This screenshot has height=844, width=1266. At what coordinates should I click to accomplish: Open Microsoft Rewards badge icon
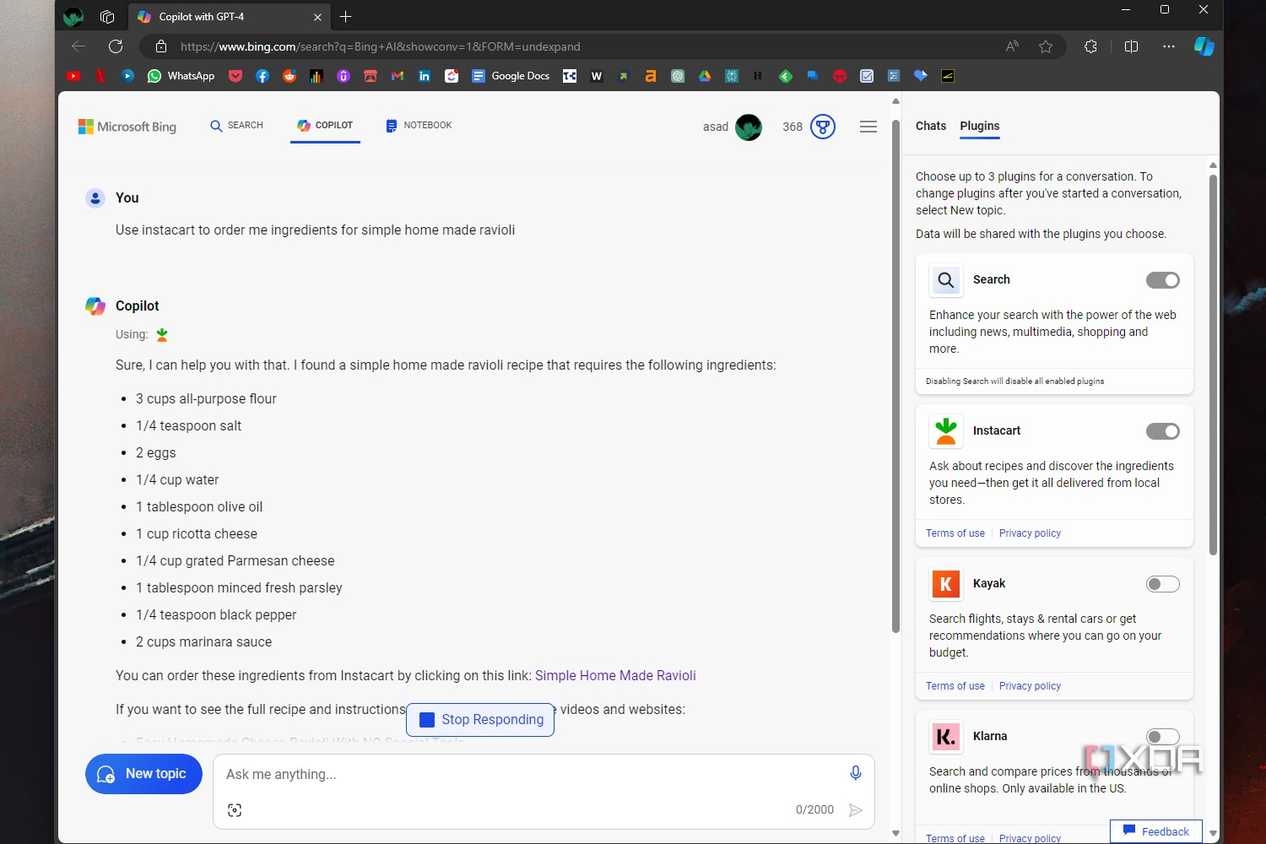(x=823, y=127)
